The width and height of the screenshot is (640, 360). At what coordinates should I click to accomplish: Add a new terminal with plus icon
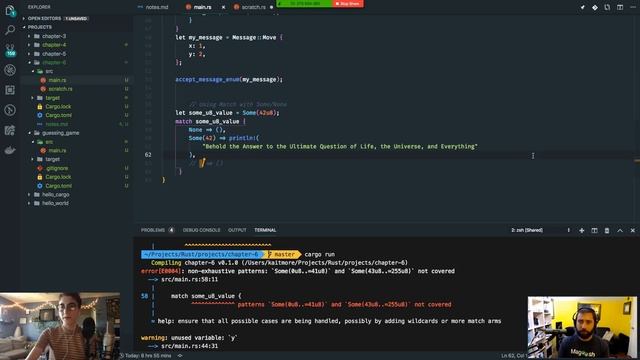click(582, 231)
